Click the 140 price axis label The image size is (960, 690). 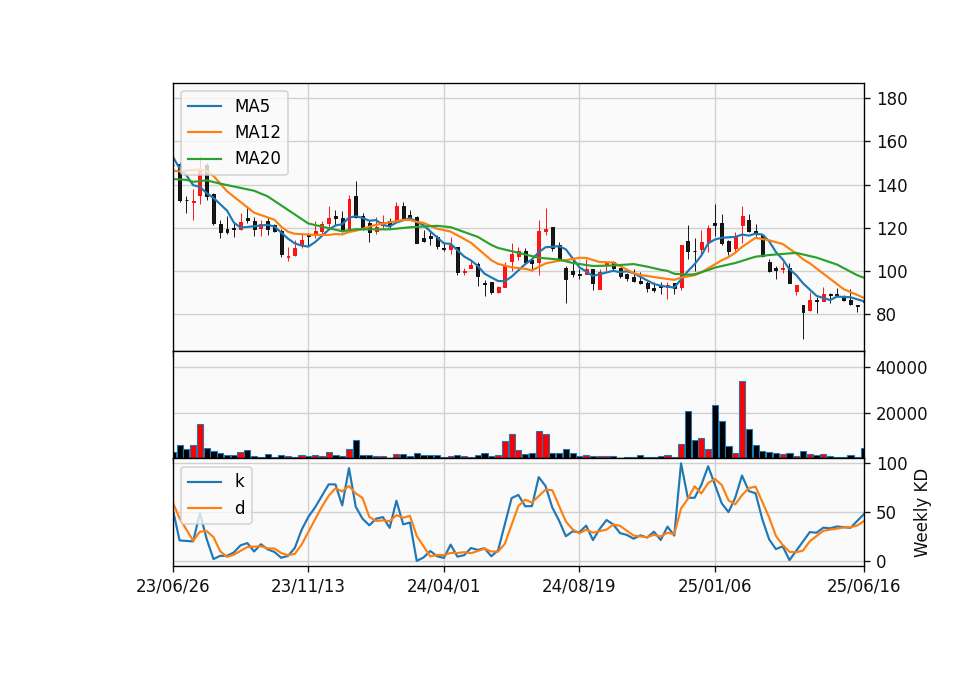[x=892, y=186]
